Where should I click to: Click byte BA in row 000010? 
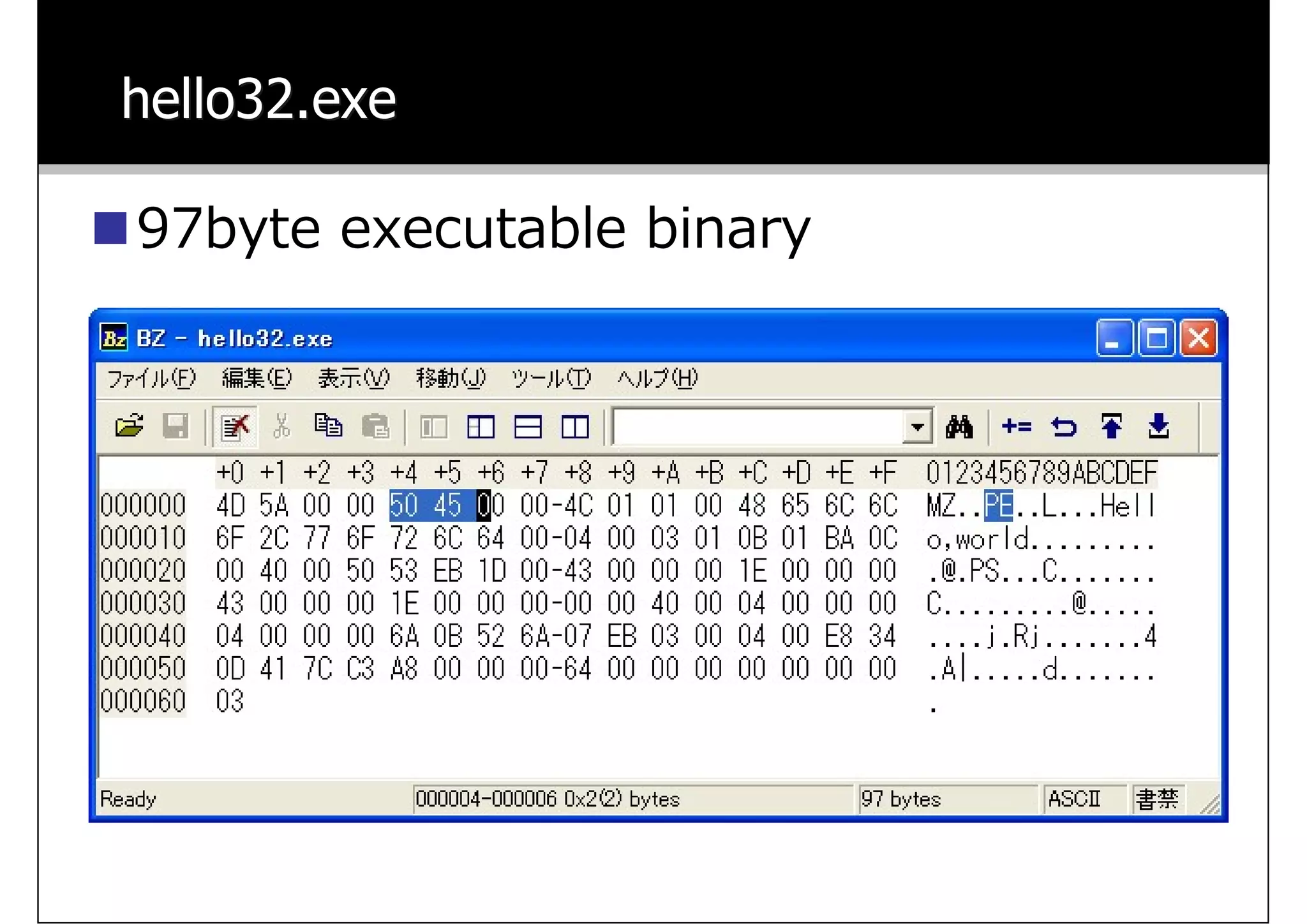pyautogui.click(x=839, y=538)
